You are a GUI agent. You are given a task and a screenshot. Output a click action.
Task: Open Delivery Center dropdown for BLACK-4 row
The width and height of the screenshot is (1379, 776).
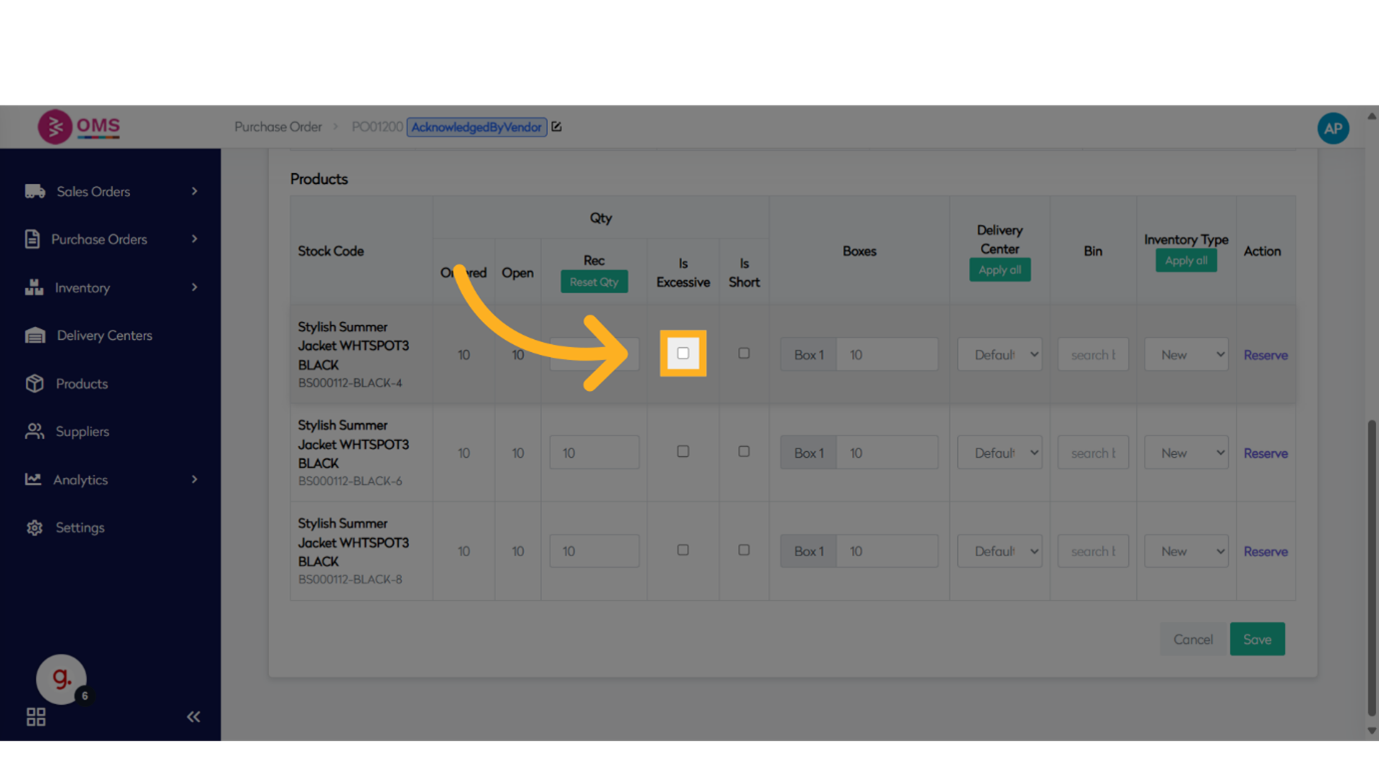(999, 355)
